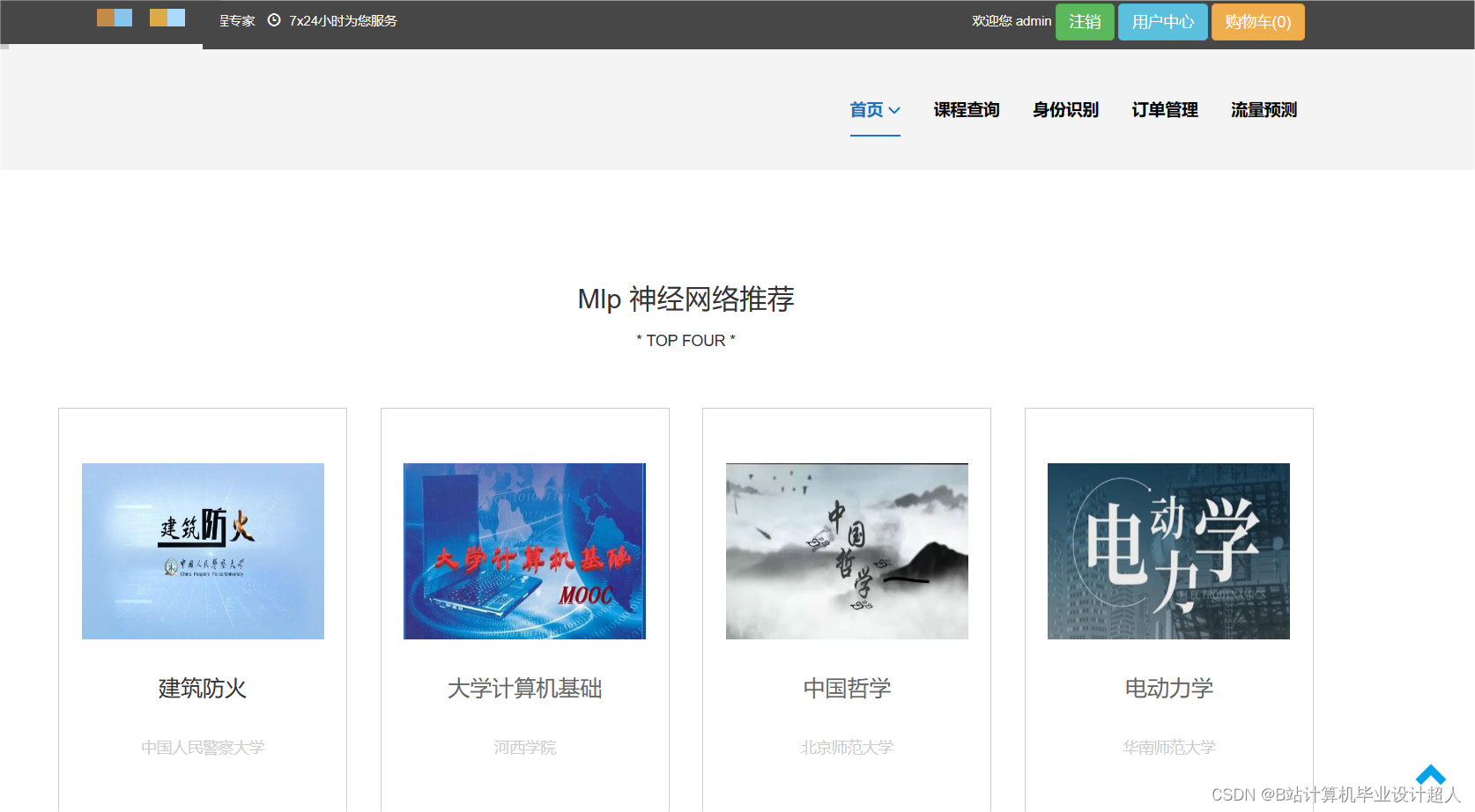Viewport: 1475px width, 812px height.
Task: Click the 电动力学 course title
Action: coord(1168,689)
